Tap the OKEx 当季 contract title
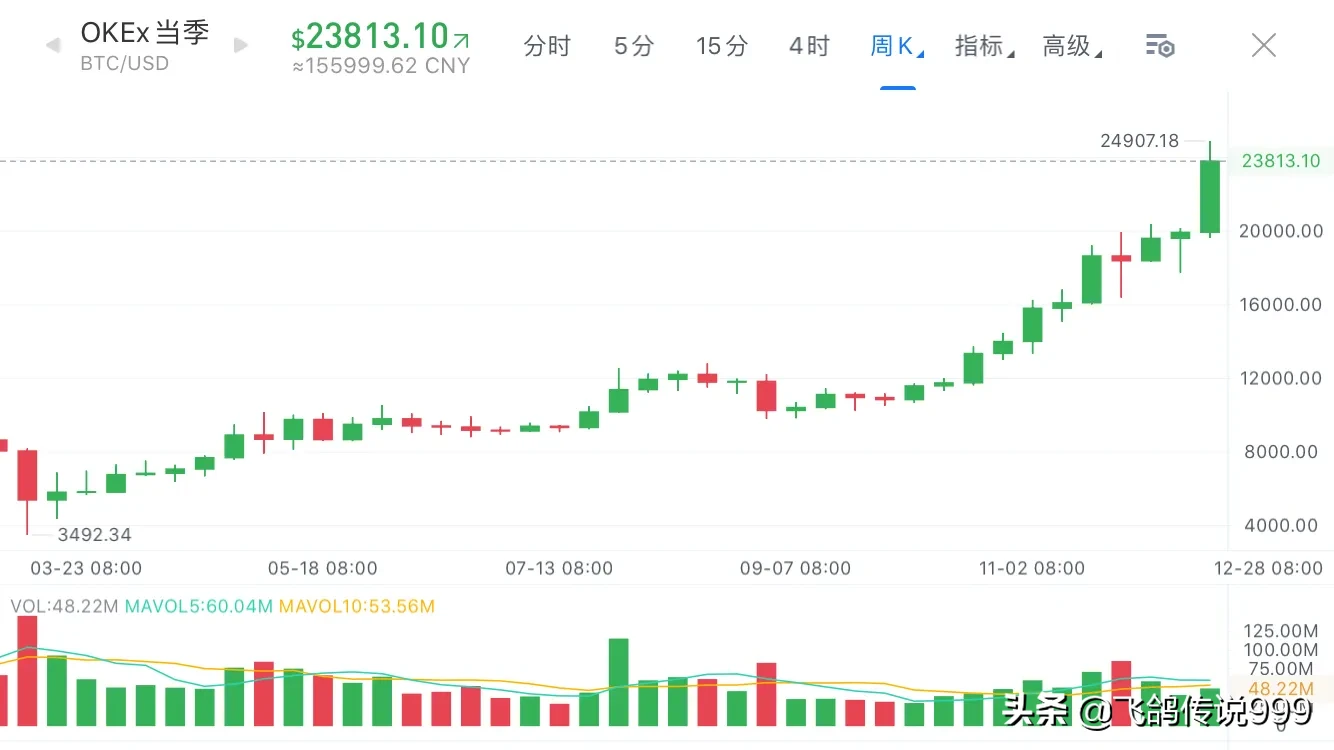This screenshot has width=1334, height=750. (145, 32)
